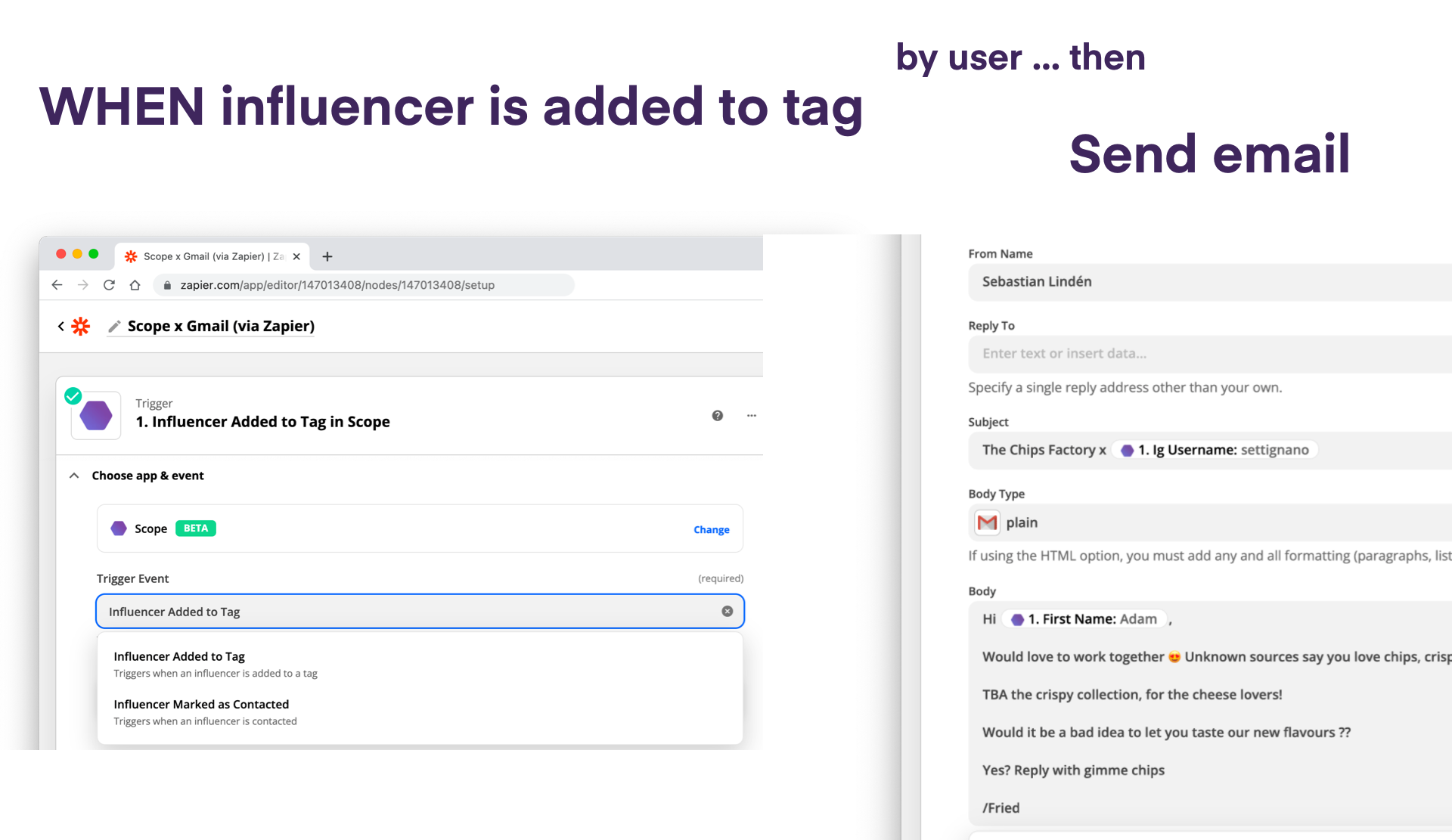Open the trigger three-dot options menu
Viewport: 1452px width, 840px height.
click(752, 415)
